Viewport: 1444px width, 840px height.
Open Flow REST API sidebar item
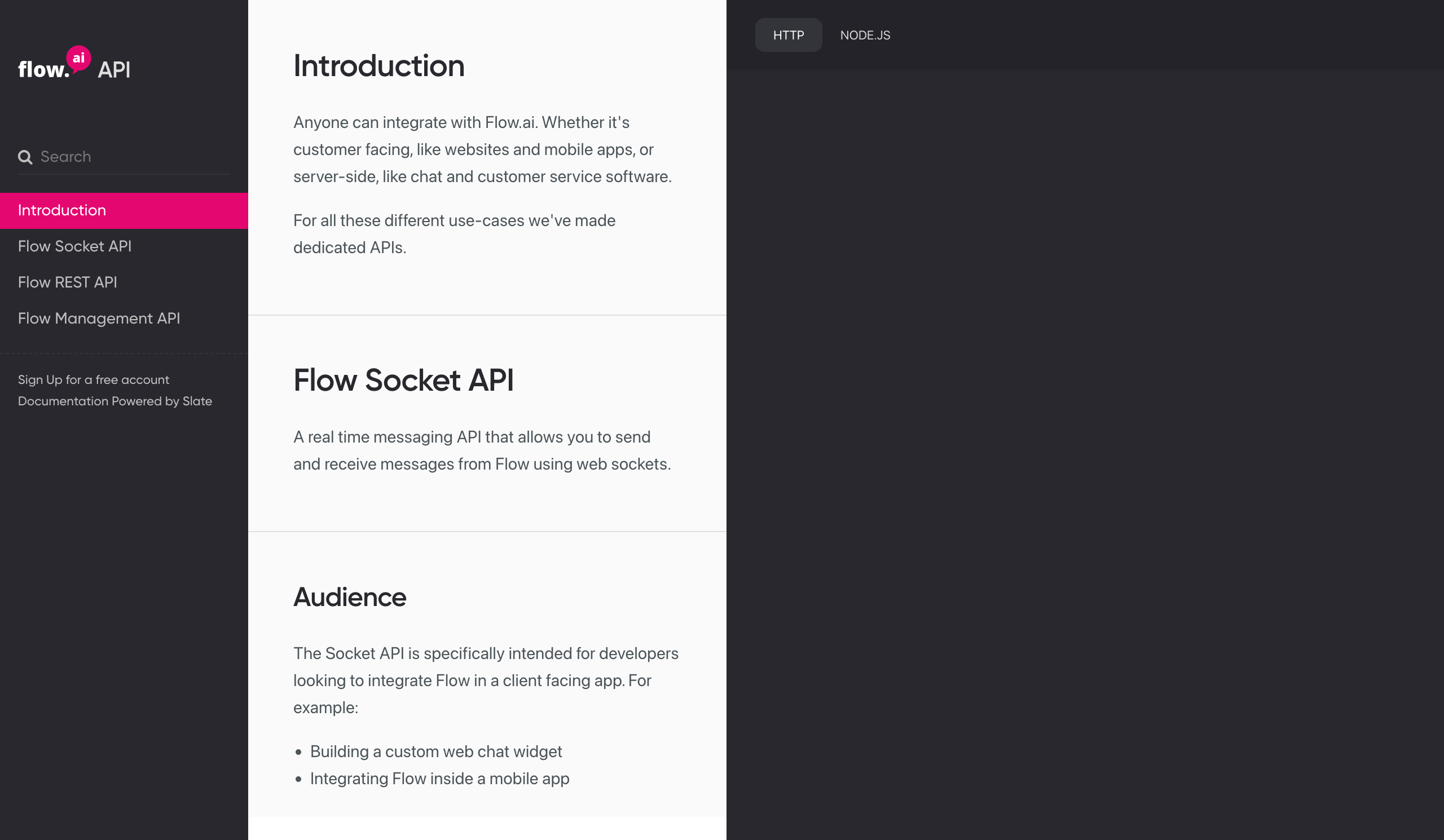124,283
